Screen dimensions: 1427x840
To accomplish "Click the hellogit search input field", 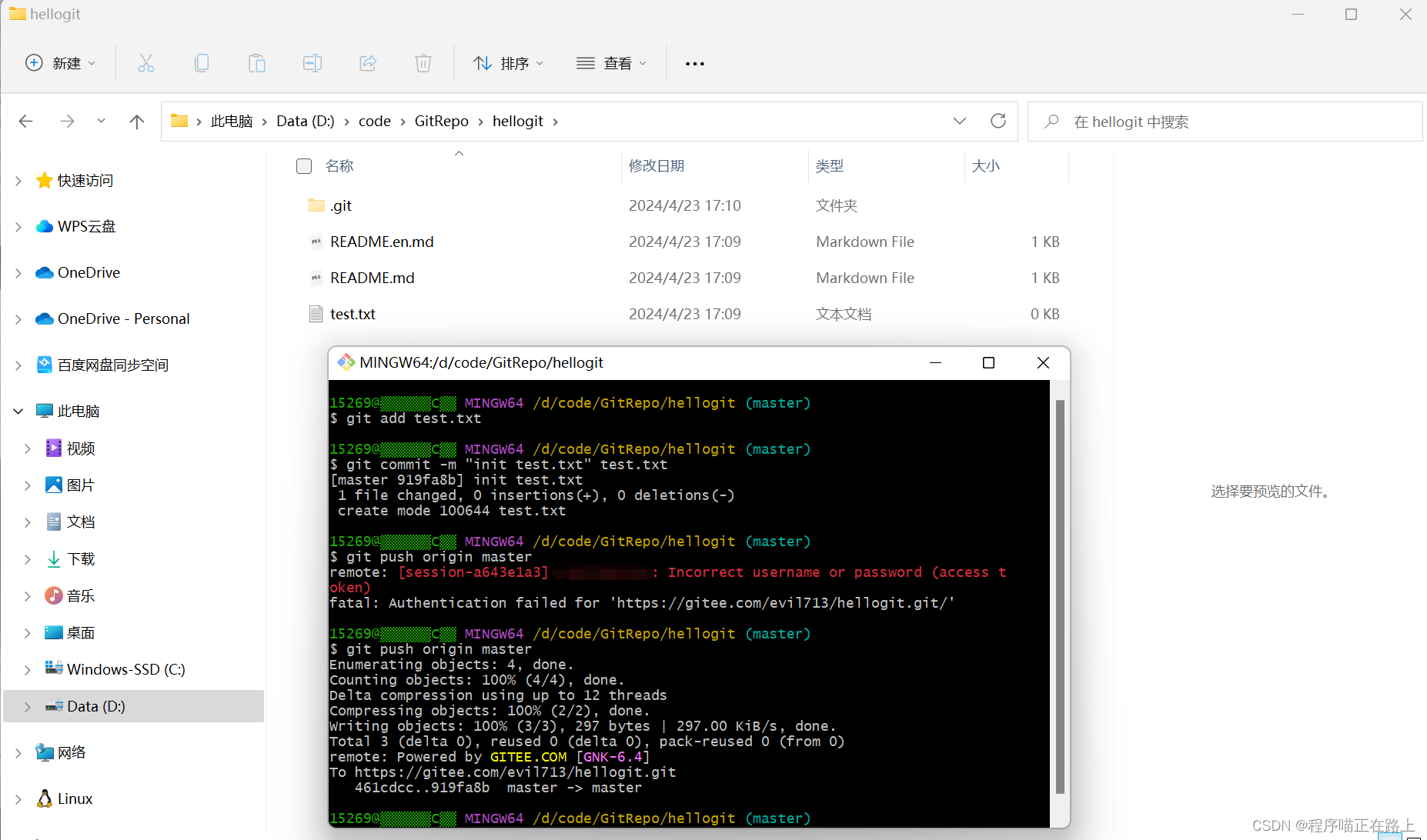I will click(x=1225, y=122).
